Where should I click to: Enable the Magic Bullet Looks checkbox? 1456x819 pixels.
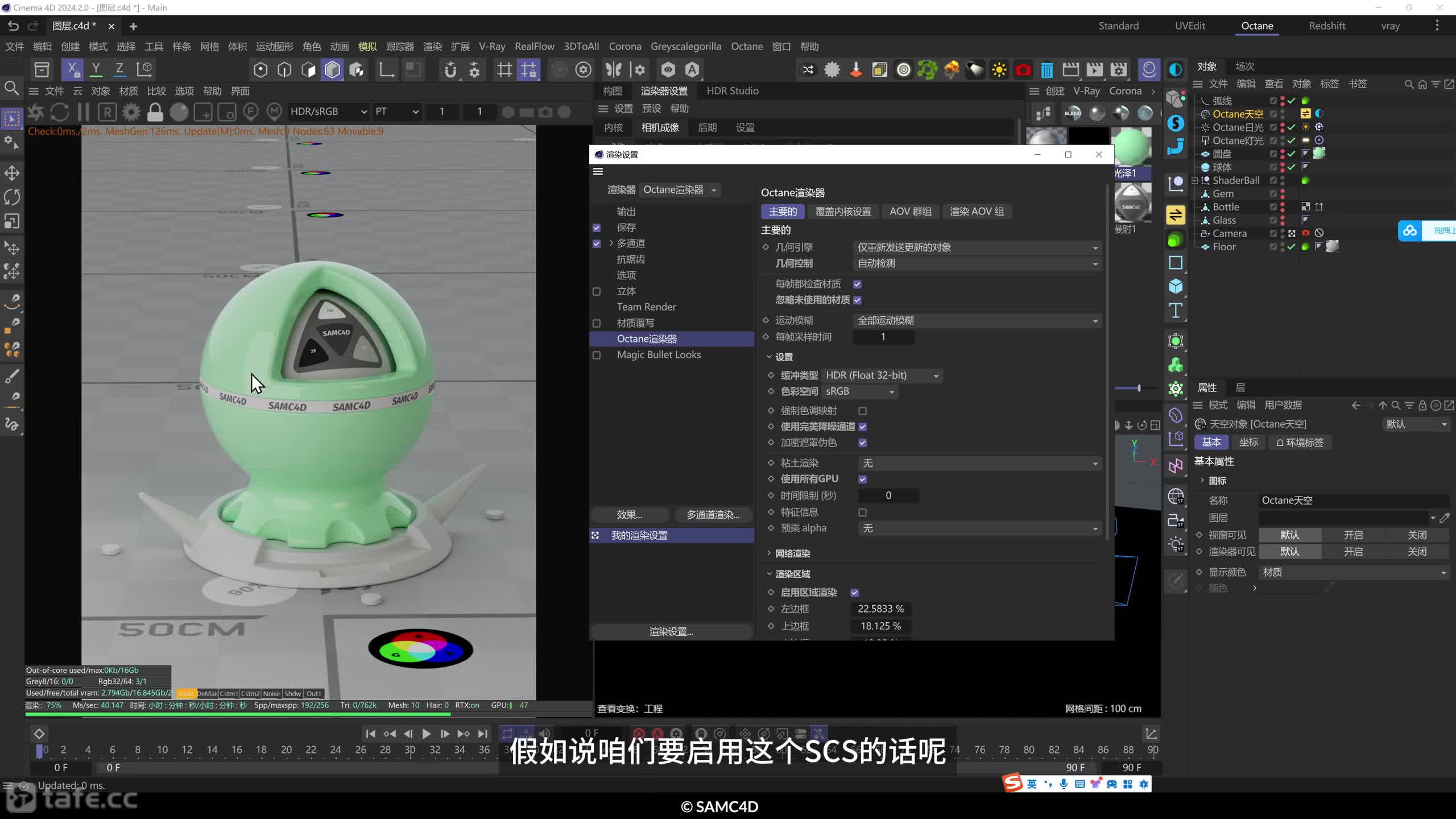597,355
